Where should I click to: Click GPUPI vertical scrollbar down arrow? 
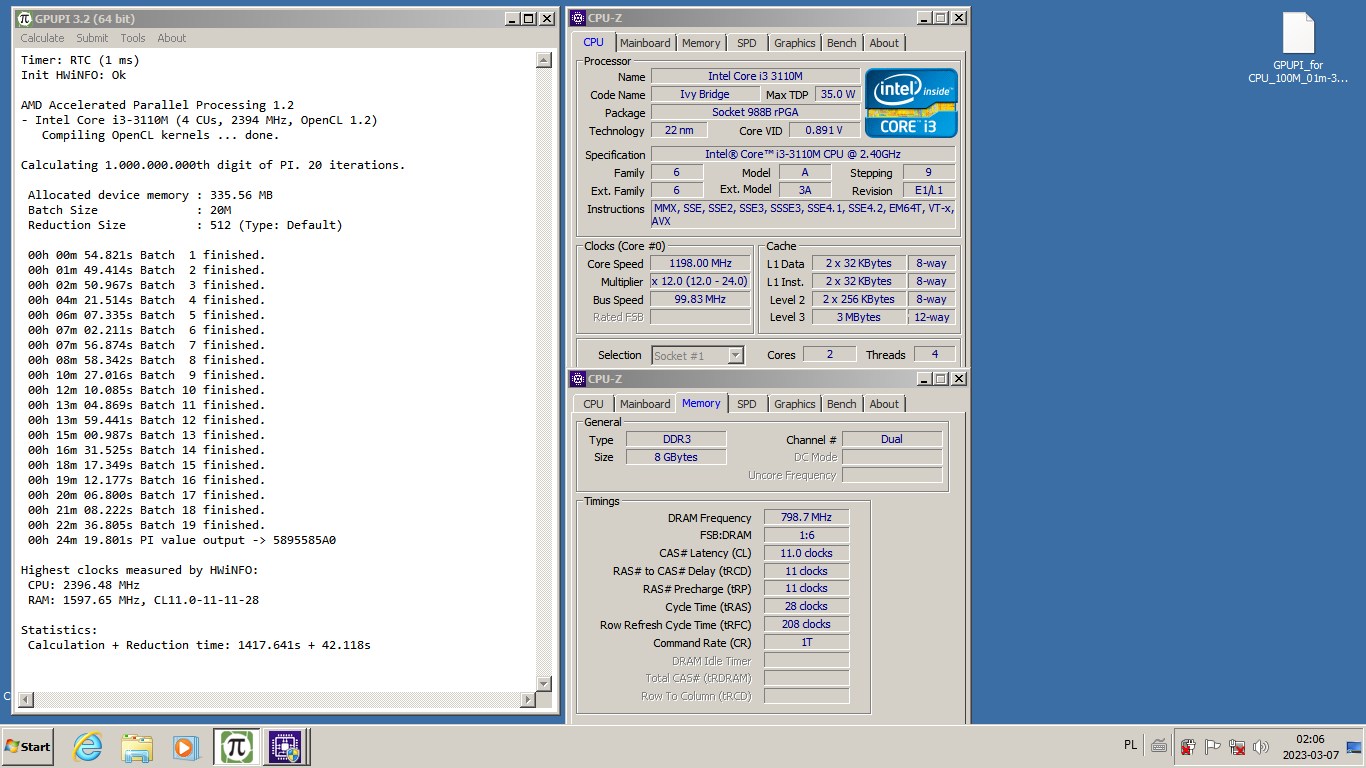tap(544, 684)
